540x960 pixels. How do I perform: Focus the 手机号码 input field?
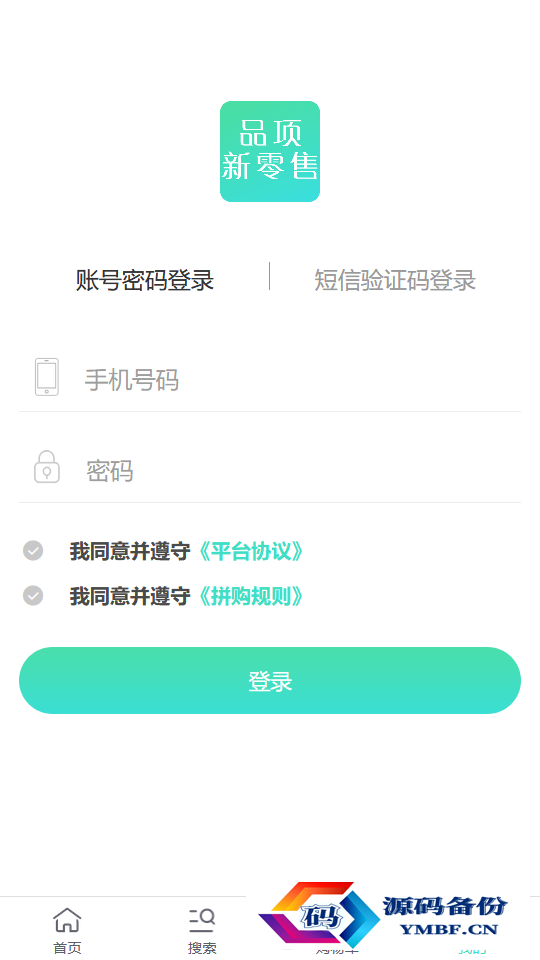coord(270,380)
